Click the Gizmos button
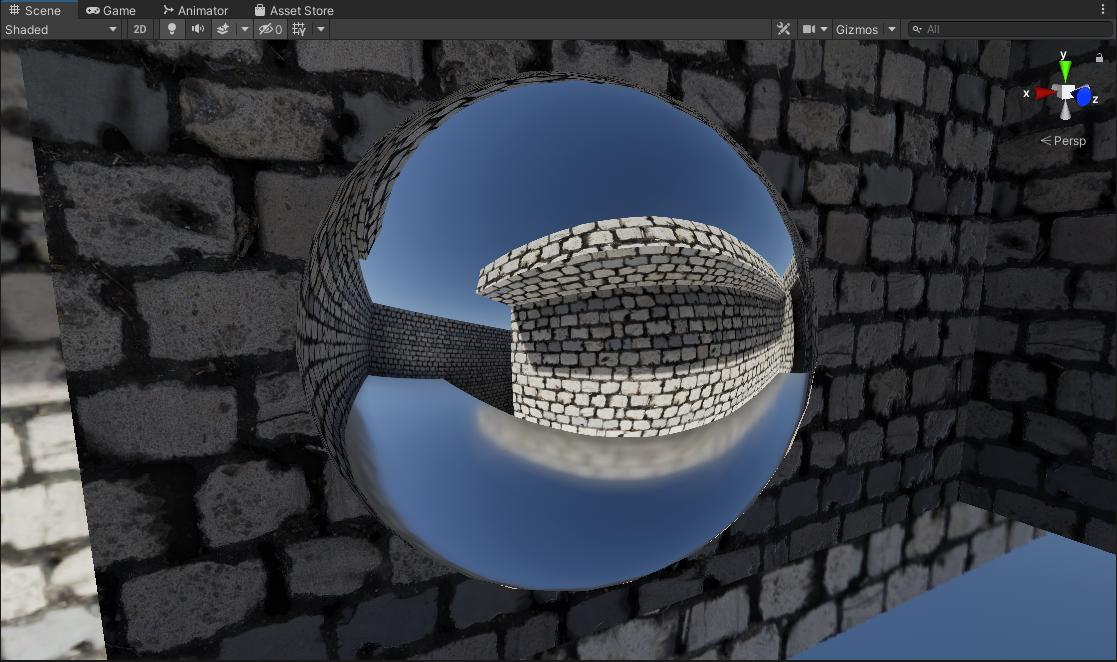 (857, 29)
